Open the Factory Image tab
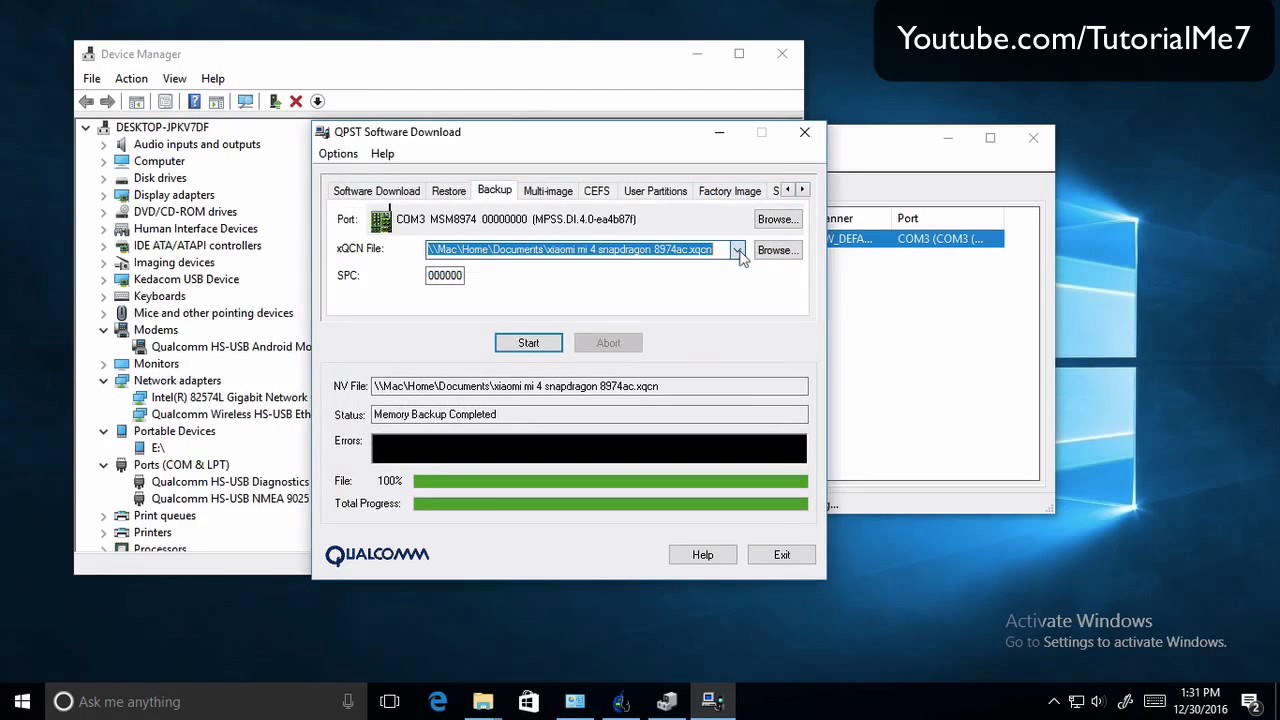1280x720 pixels. pyautogui.click(x=730, y=191)
